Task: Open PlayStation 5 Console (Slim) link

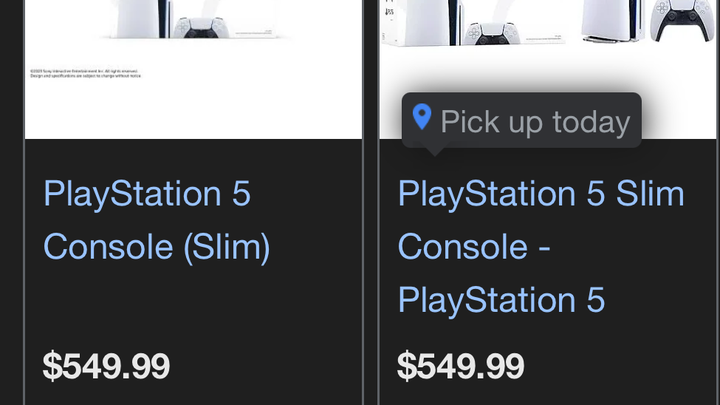Action: click(156, 220)
